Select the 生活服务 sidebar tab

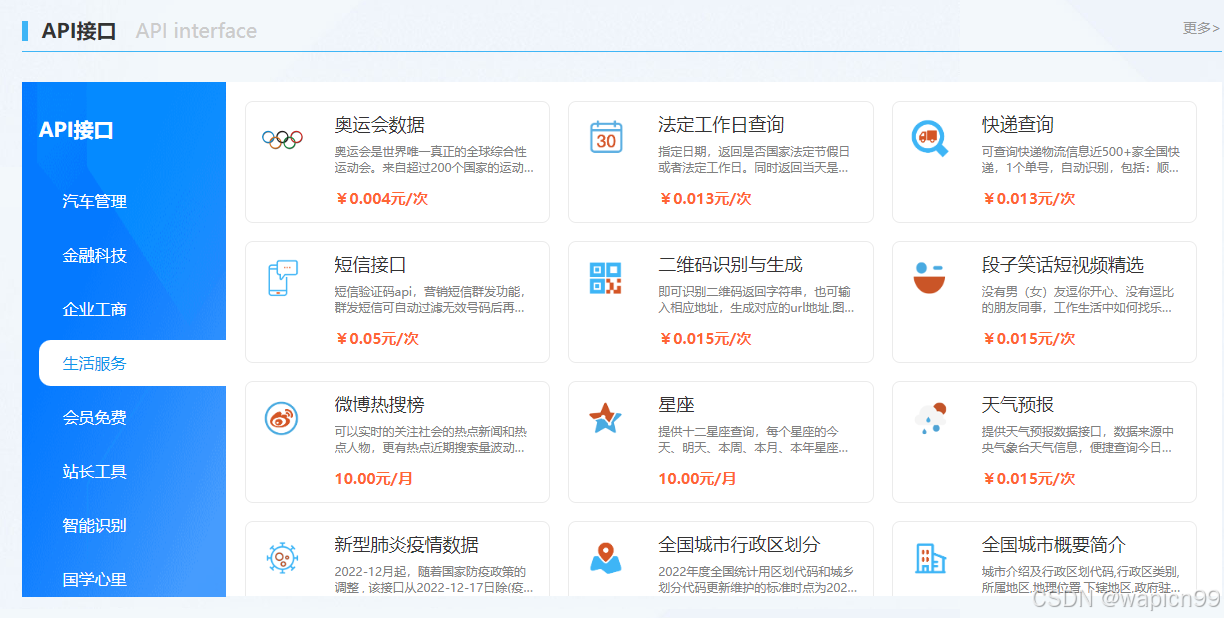coord(132,363)
